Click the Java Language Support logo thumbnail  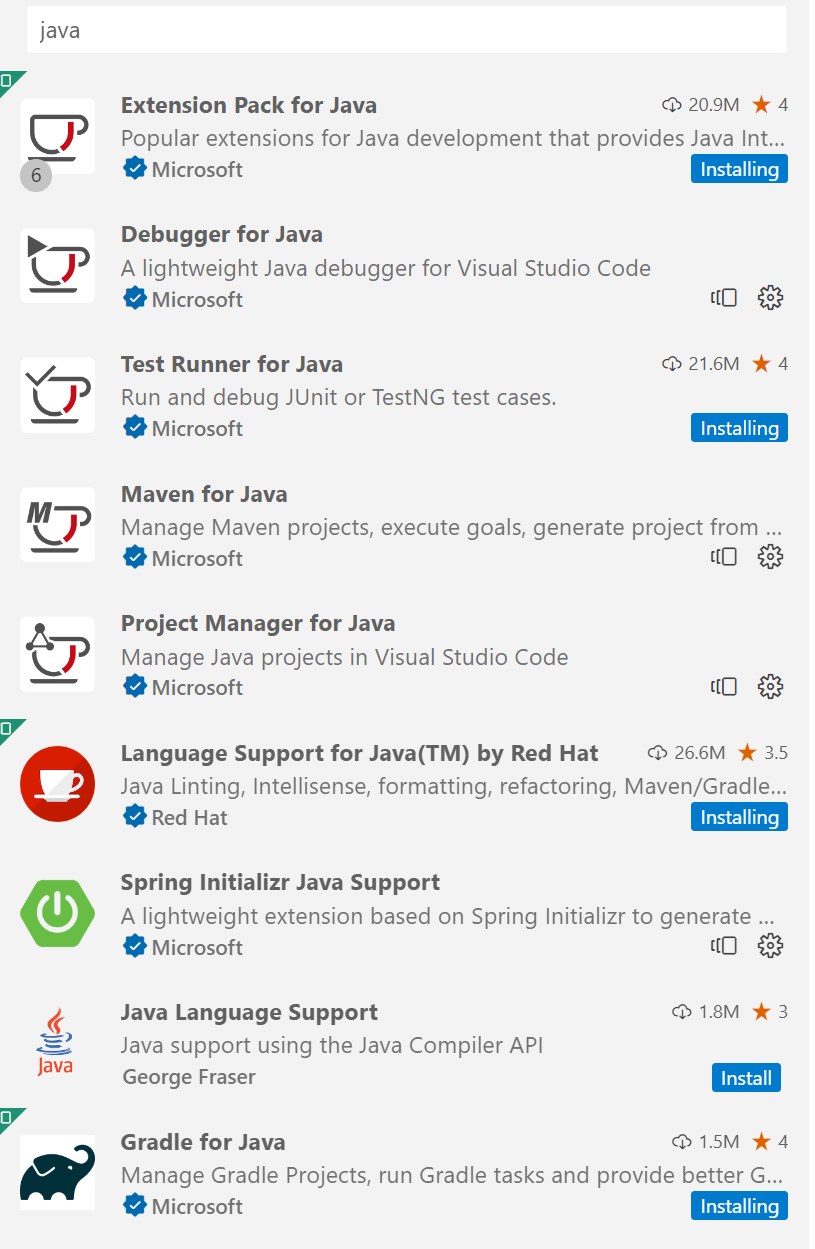click(x=55, y=1042)
